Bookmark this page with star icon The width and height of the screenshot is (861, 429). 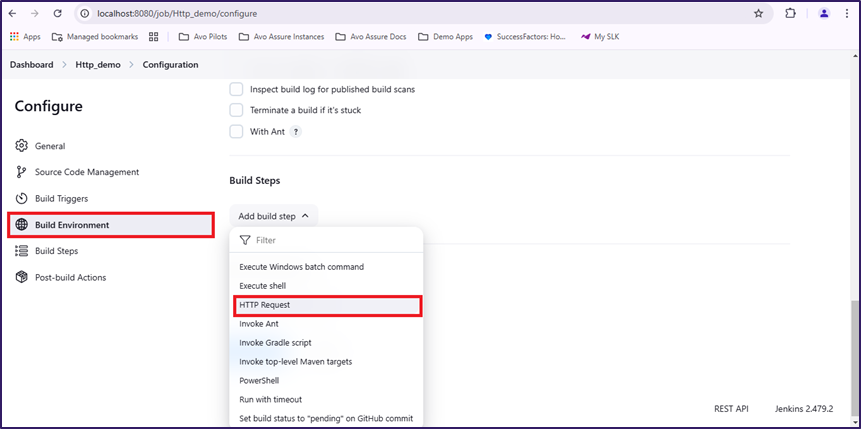tap(758, 14)
